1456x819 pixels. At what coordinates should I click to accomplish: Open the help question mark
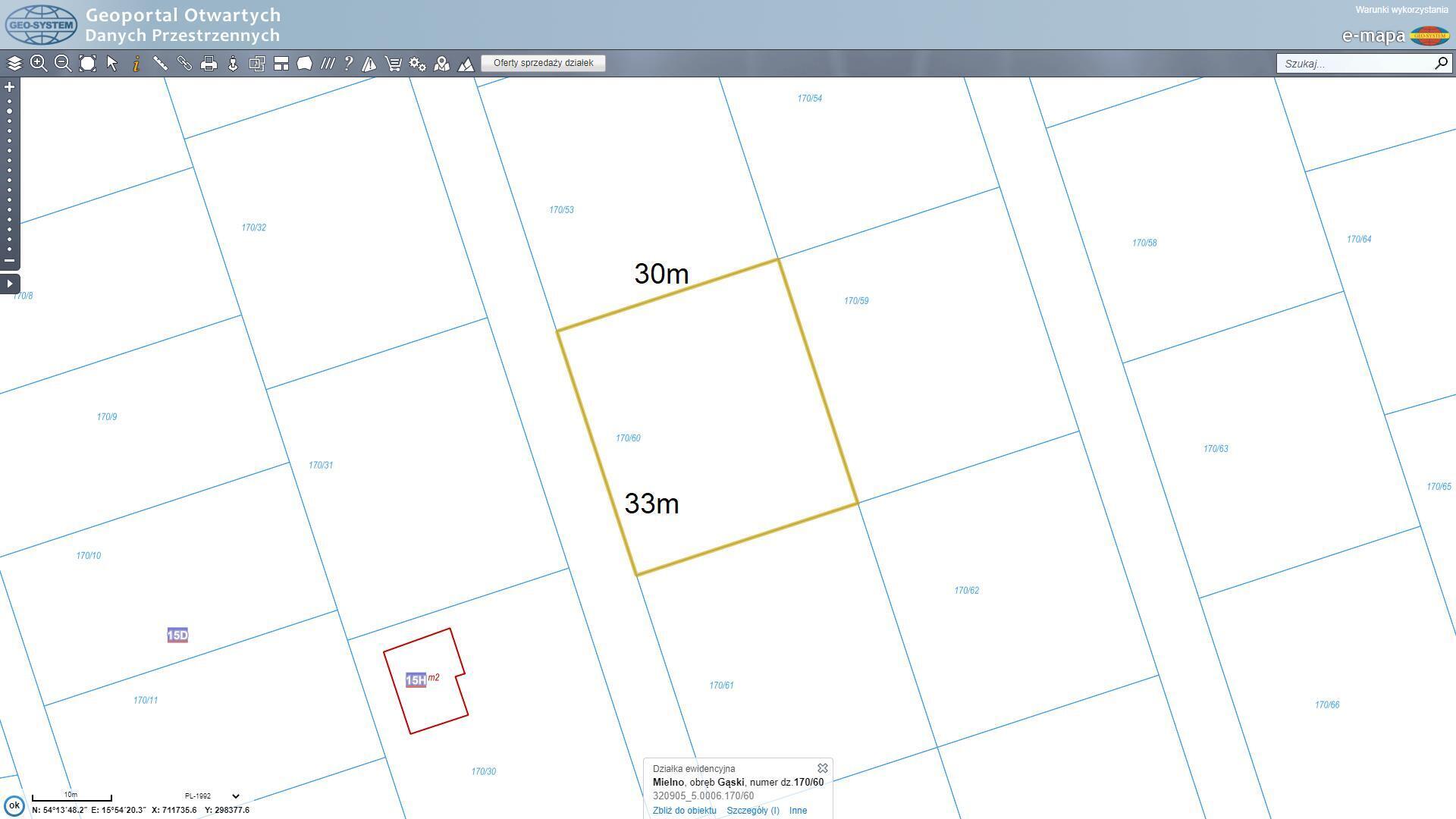click(x=348, y=64)
